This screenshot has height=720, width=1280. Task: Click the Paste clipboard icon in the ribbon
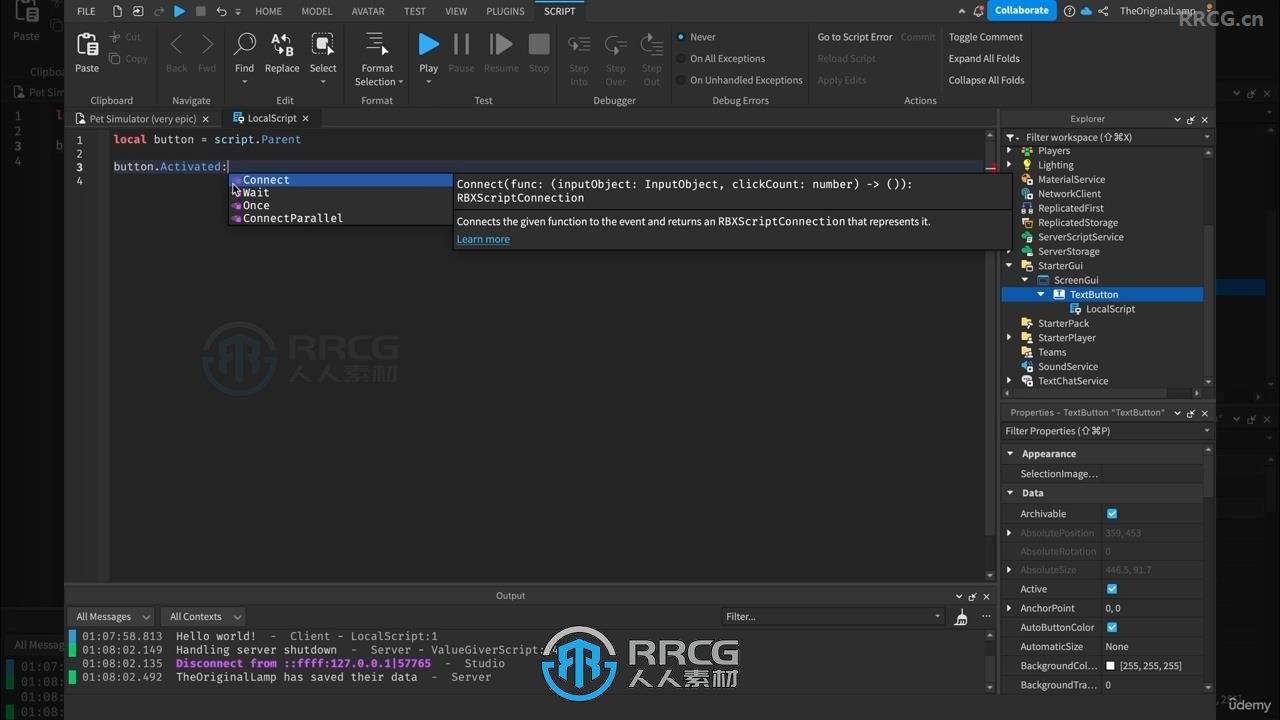87,46
